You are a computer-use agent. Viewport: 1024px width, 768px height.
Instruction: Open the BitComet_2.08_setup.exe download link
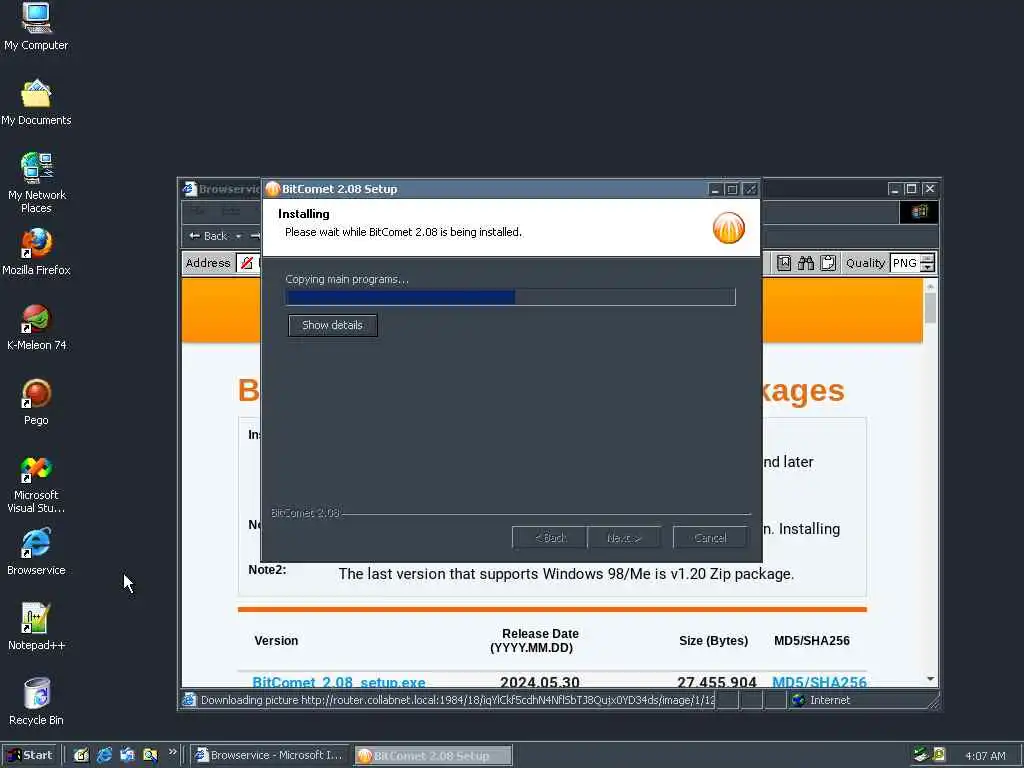338,682
